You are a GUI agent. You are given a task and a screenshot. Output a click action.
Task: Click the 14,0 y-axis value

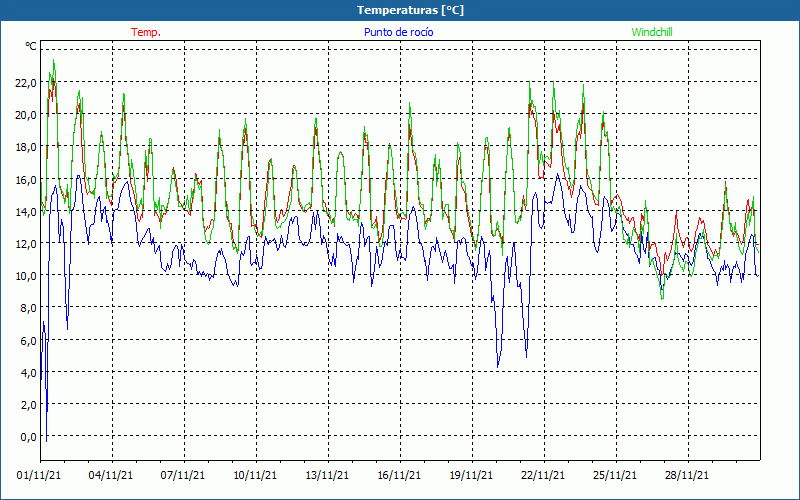pyautogui.click(x=26, y=211)
